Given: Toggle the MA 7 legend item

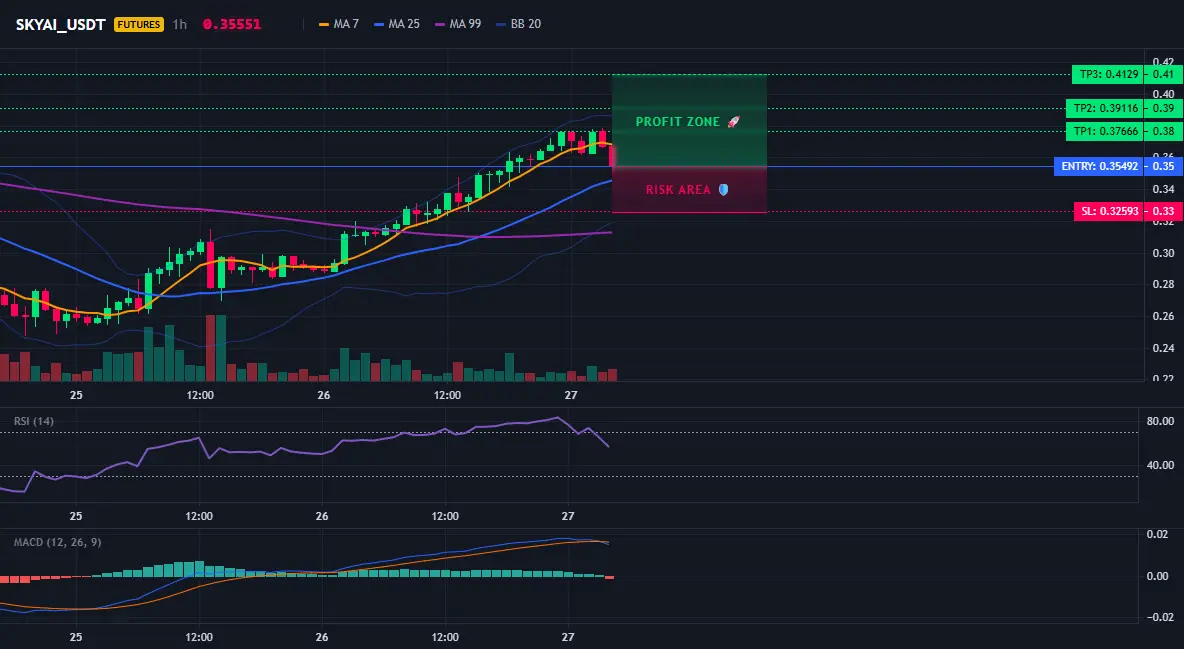Looking at the screenshot, I should [x=339, y=24].
